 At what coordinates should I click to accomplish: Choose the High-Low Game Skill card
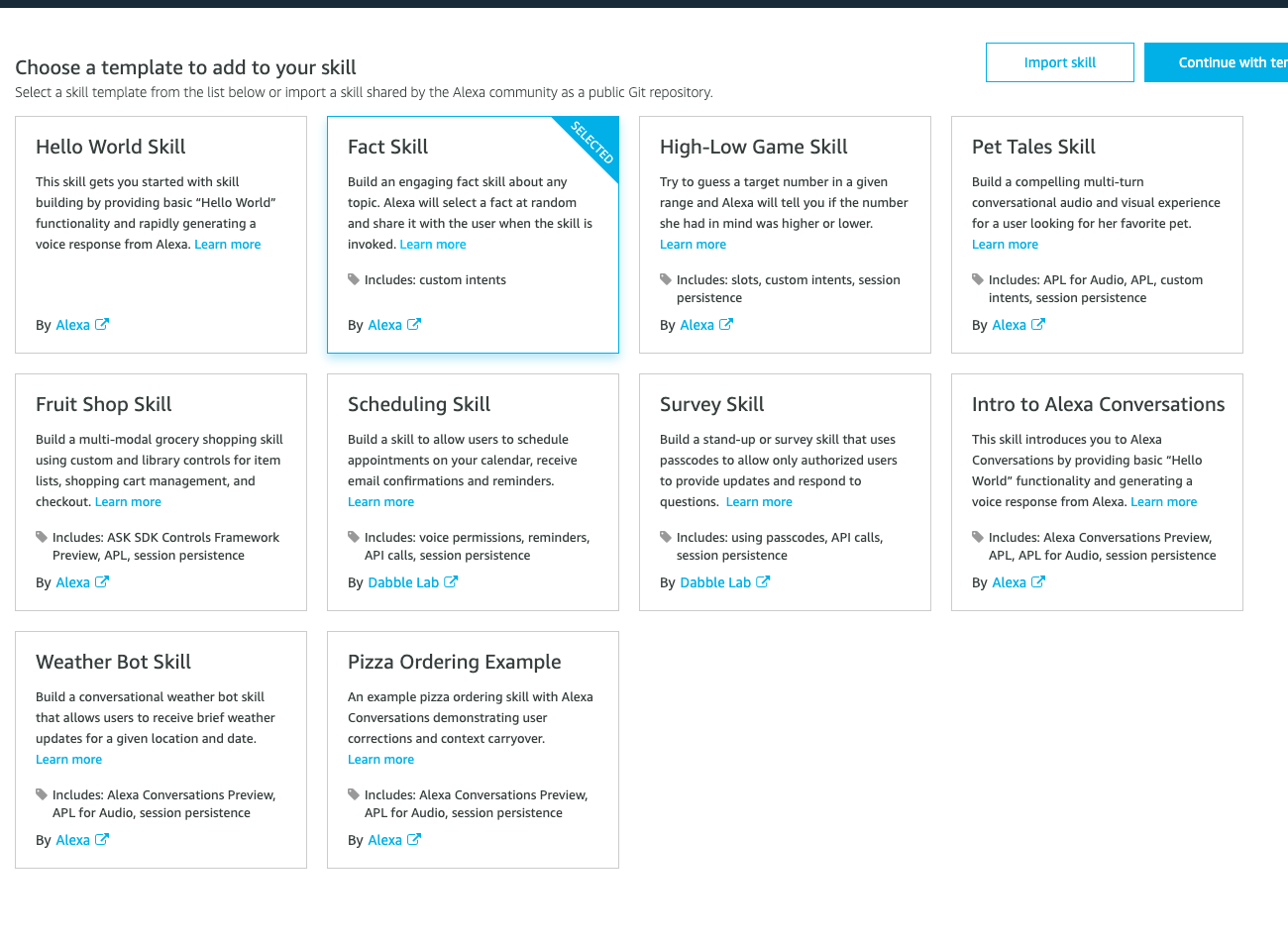[785, 235]
